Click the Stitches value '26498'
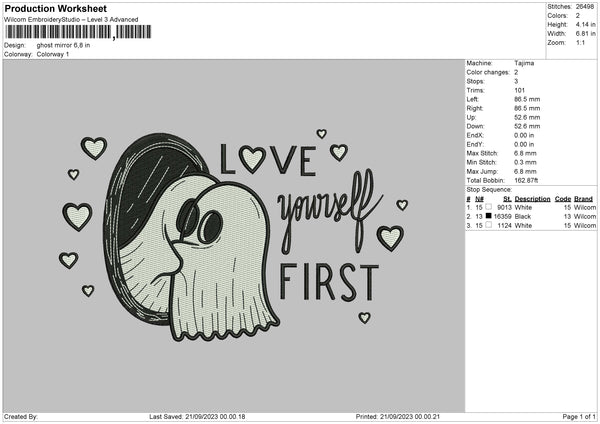The height and width of the screenshot is (424, 600). click(585, 7)
